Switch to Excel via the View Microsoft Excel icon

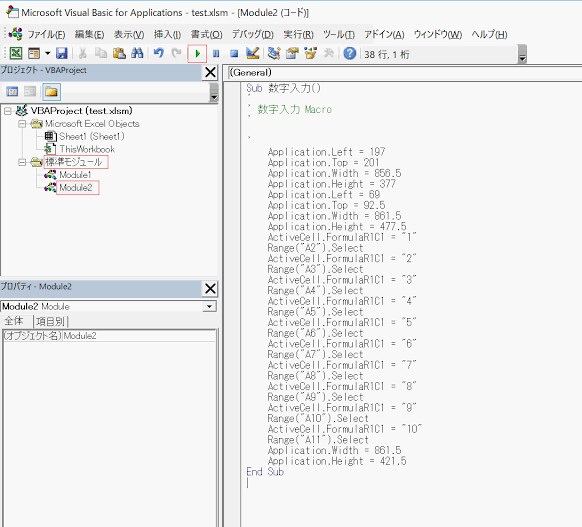(16, 54)
